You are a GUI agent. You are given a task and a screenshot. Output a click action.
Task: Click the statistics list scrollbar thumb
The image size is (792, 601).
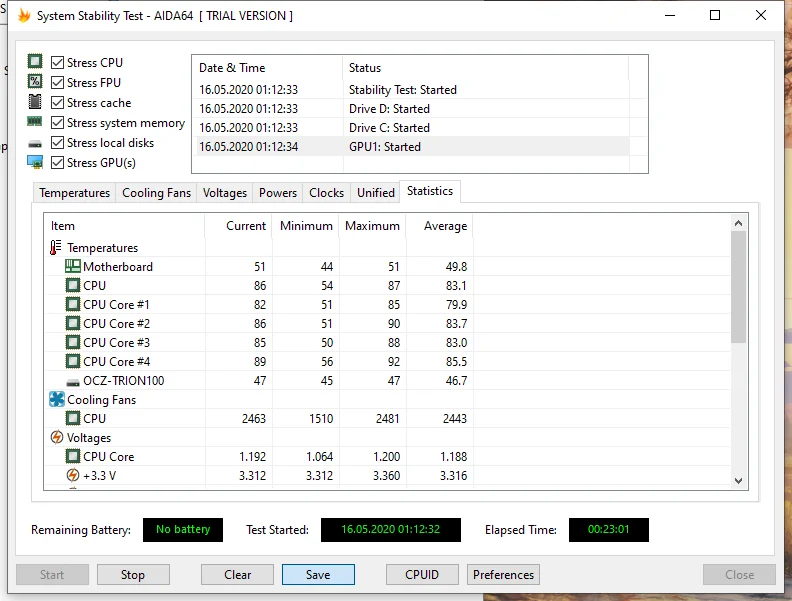coord(738,287)
